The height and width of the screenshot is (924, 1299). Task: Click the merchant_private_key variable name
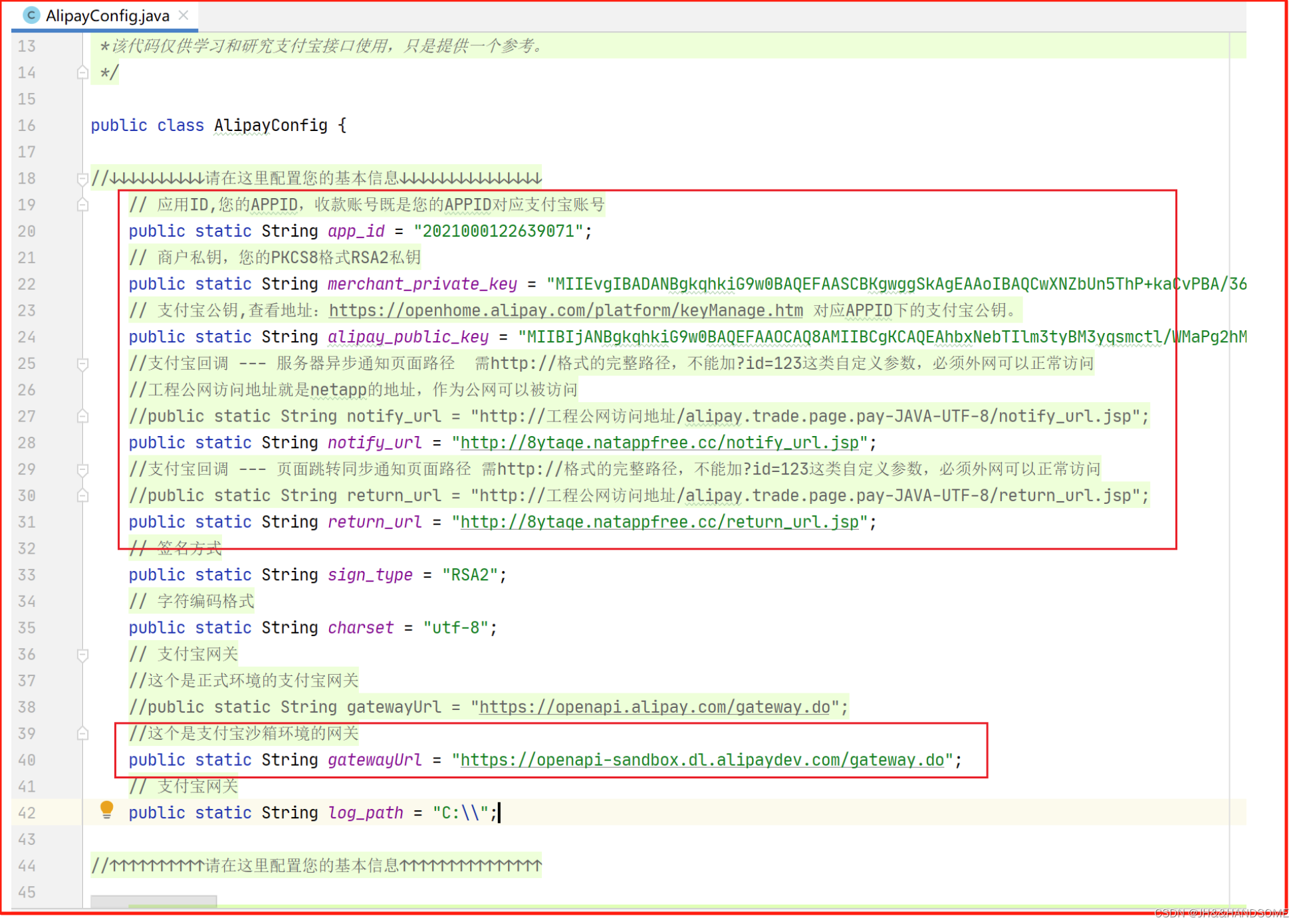[423, 285]
